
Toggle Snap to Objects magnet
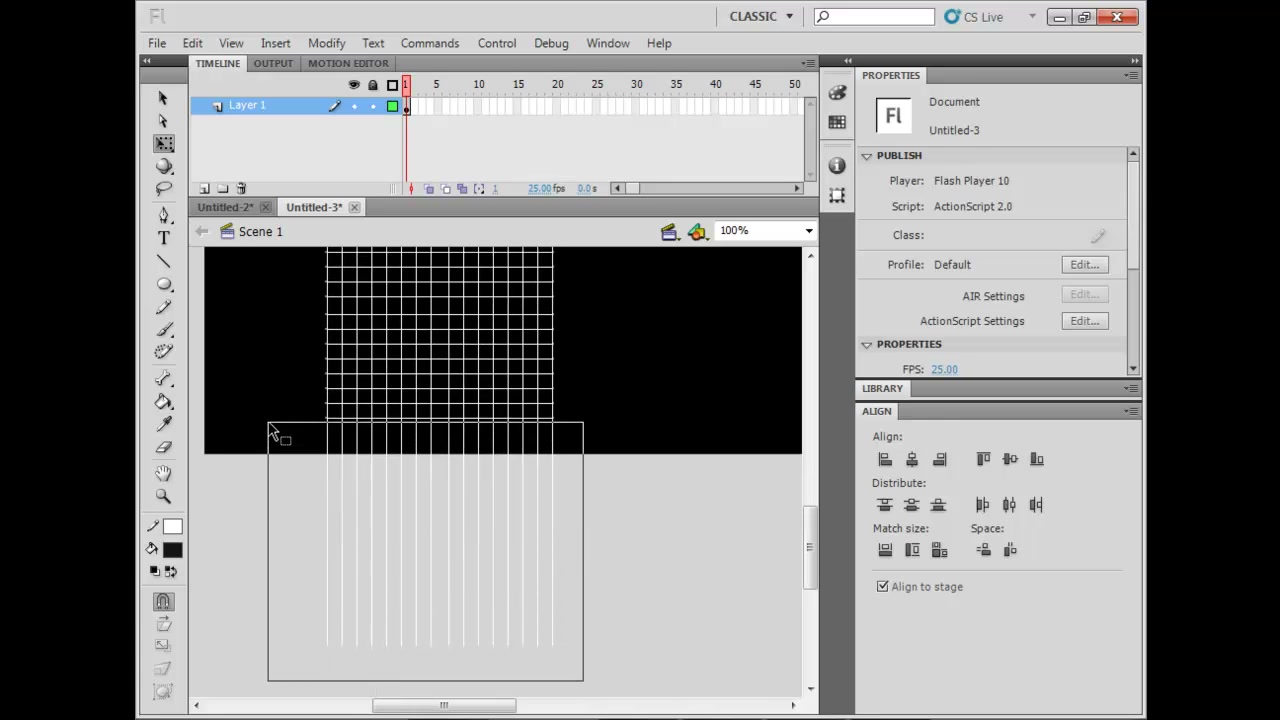(163, 601)
